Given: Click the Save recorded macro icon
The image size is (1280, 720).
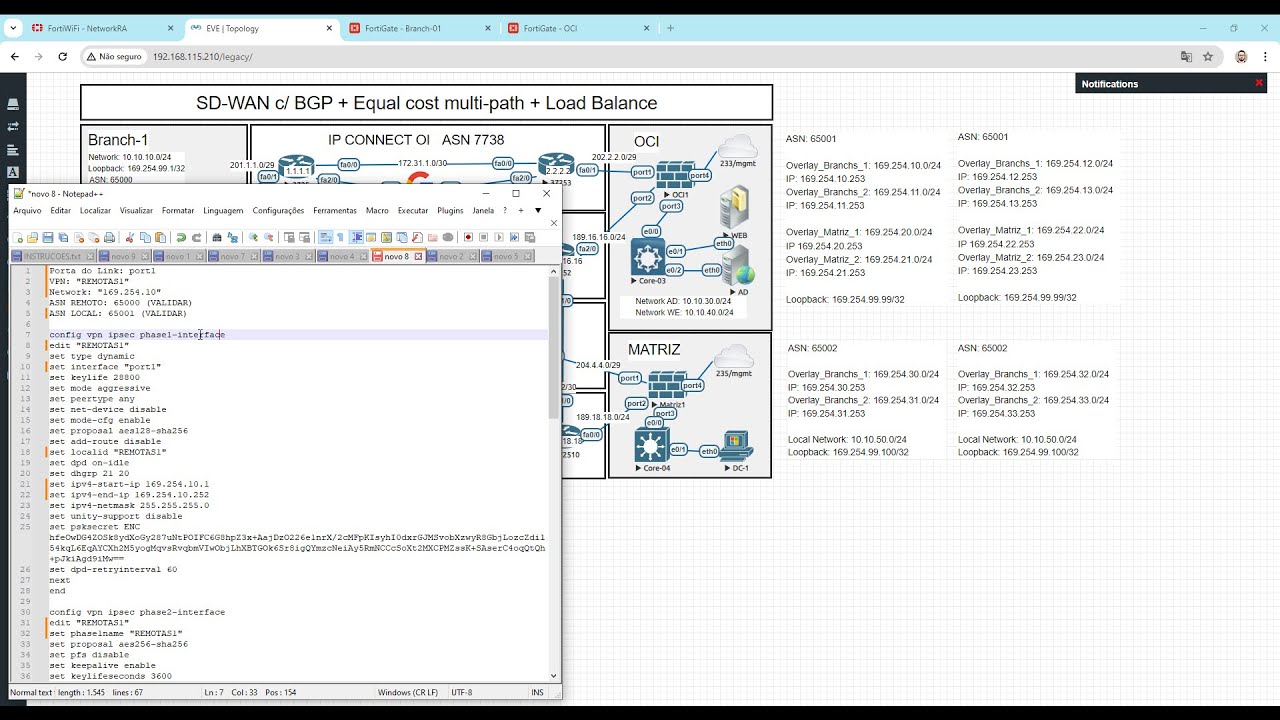Looking at the screenshot, I should pyautogui.click(x=530, y=238).
